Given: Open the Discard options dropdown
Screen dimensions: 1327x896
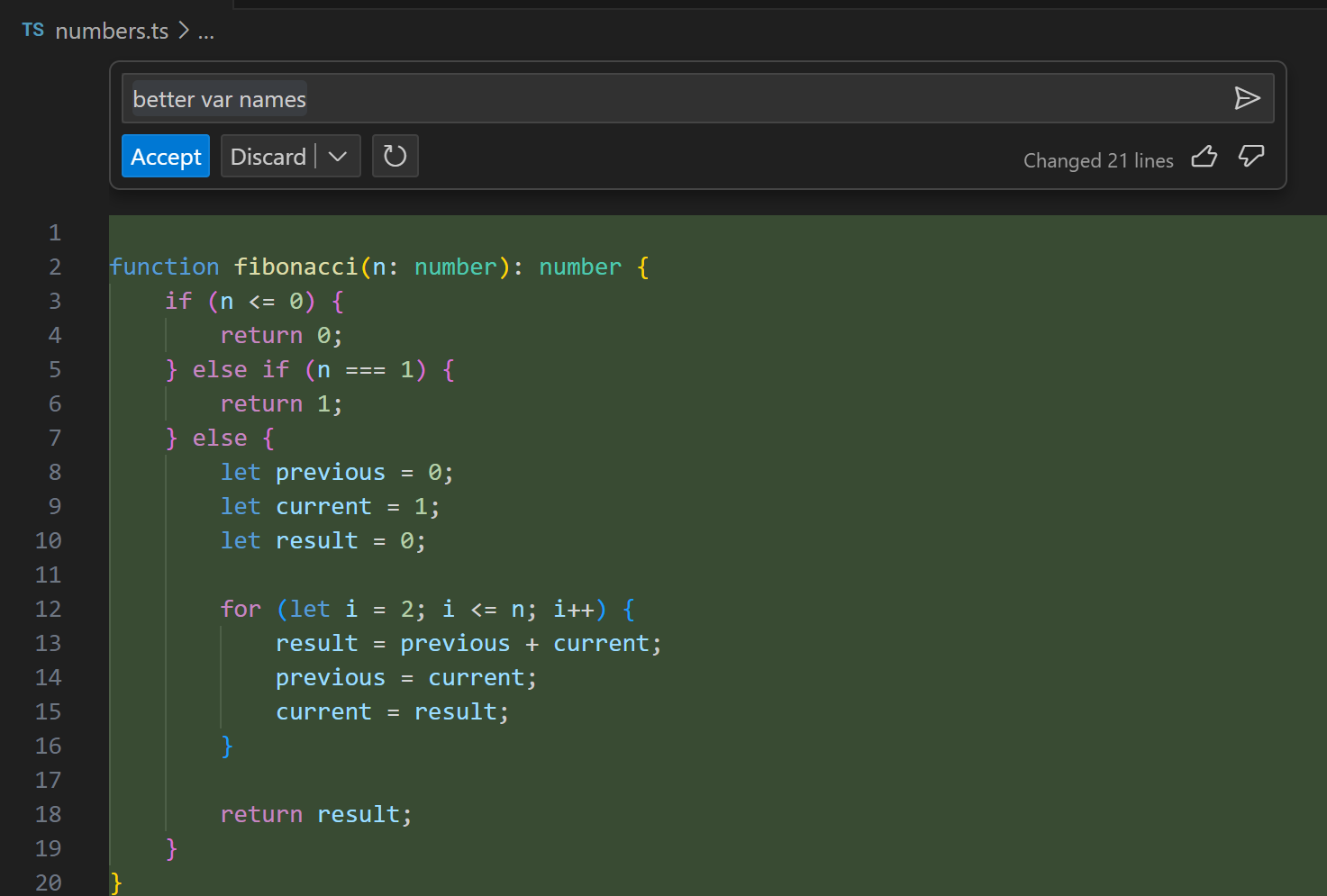Looking at the screenshot, I should pos(338,156).
